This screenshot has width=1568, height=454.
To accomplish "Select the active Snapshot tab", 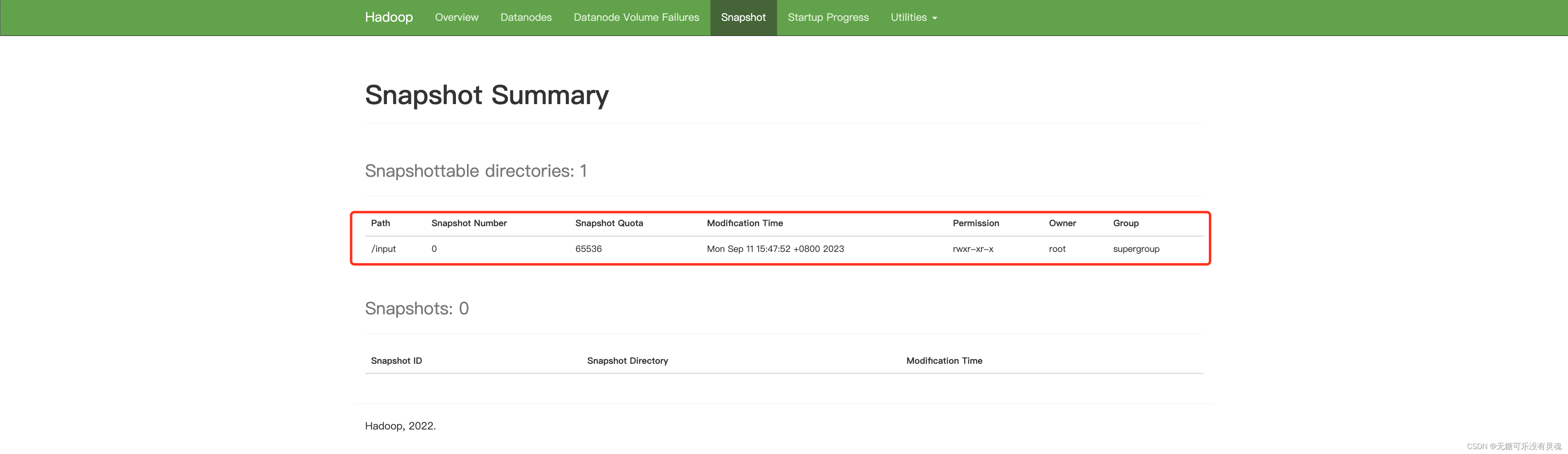I will pos(743,17).
